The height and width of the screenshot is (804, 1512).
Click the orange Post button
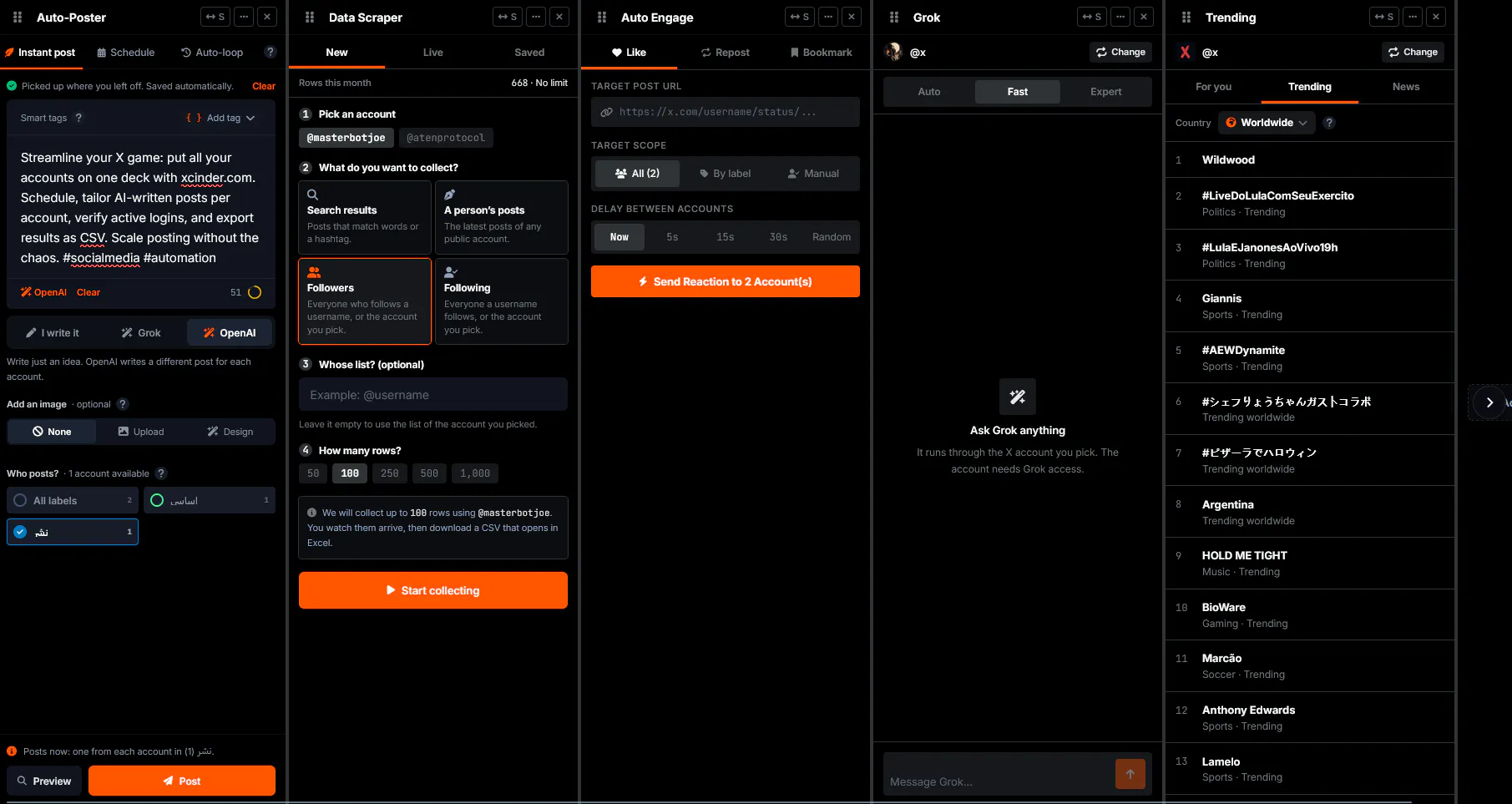pos(182,781)
